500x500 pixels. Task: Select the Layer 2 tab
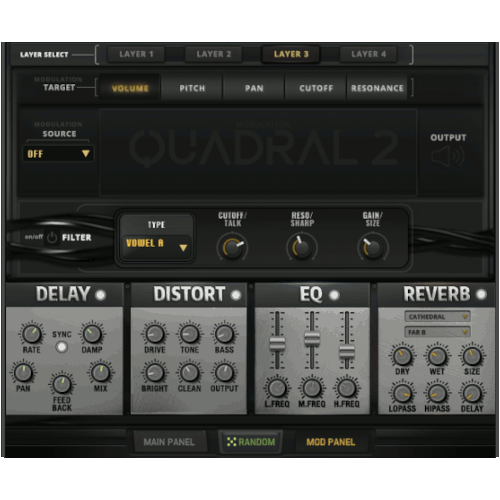point(214,54)
